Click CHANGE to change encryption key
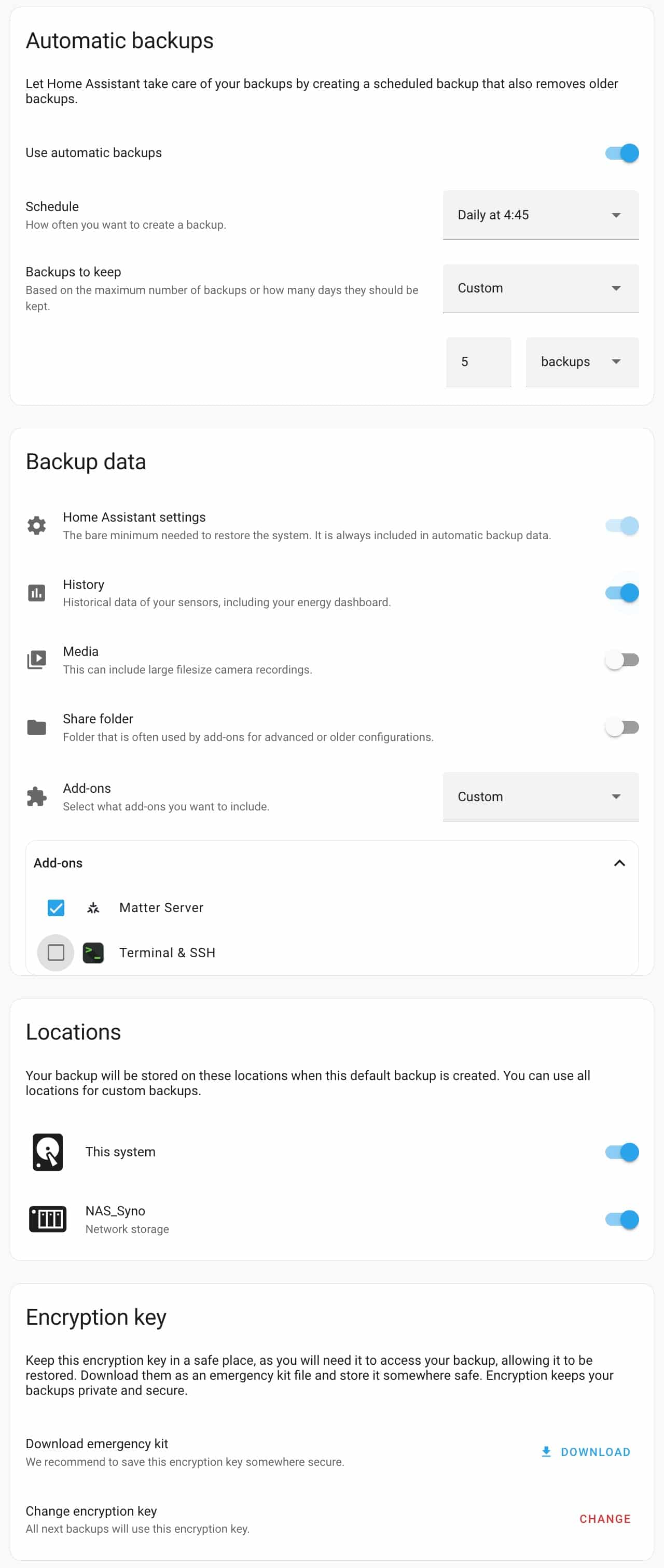This screenshot has height=1568, width=664. click(x=605, y=1519)
